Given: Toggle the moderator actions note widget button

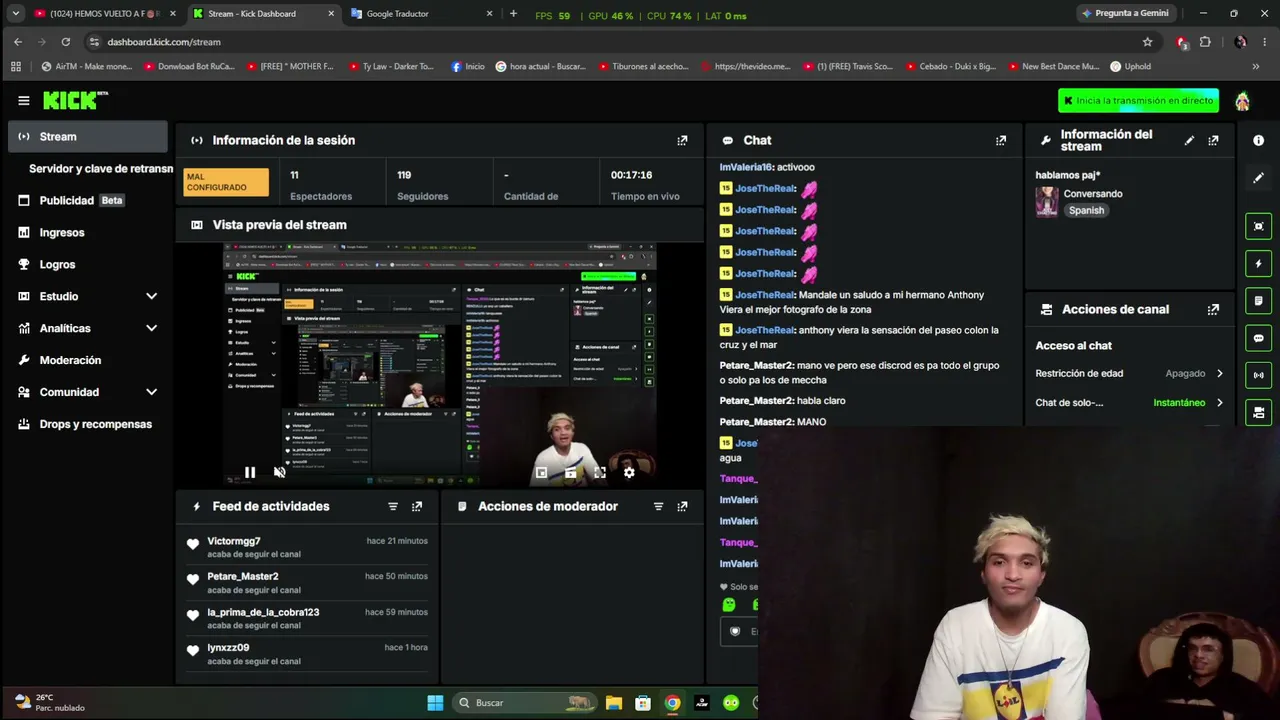Looking at the screenshot, I should point(1258,301).
